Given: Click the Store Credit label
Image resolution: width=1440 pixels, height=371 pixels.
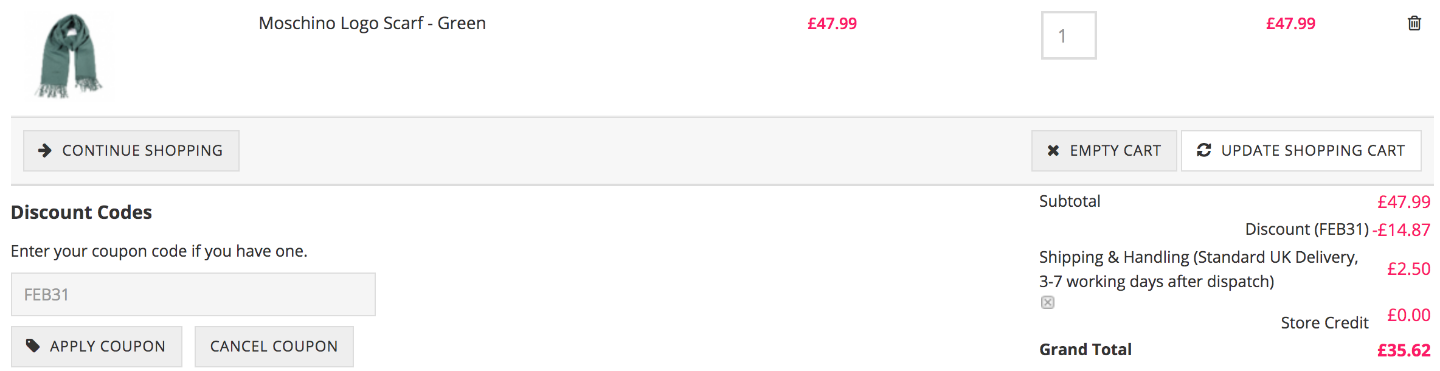Looking at the screenshot, I should (1325, 323).
